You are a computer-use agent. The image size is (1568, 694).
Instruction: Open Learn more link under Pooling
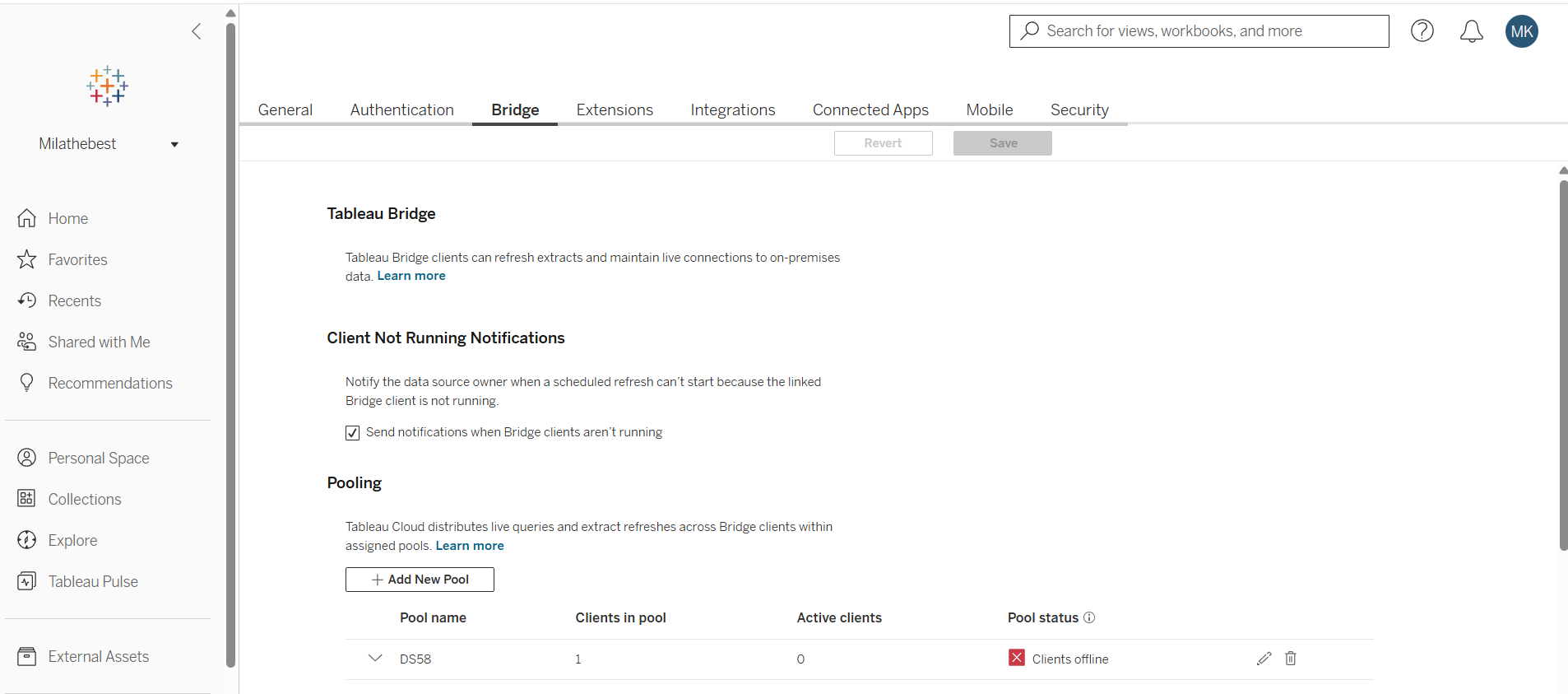coord(470,546)
